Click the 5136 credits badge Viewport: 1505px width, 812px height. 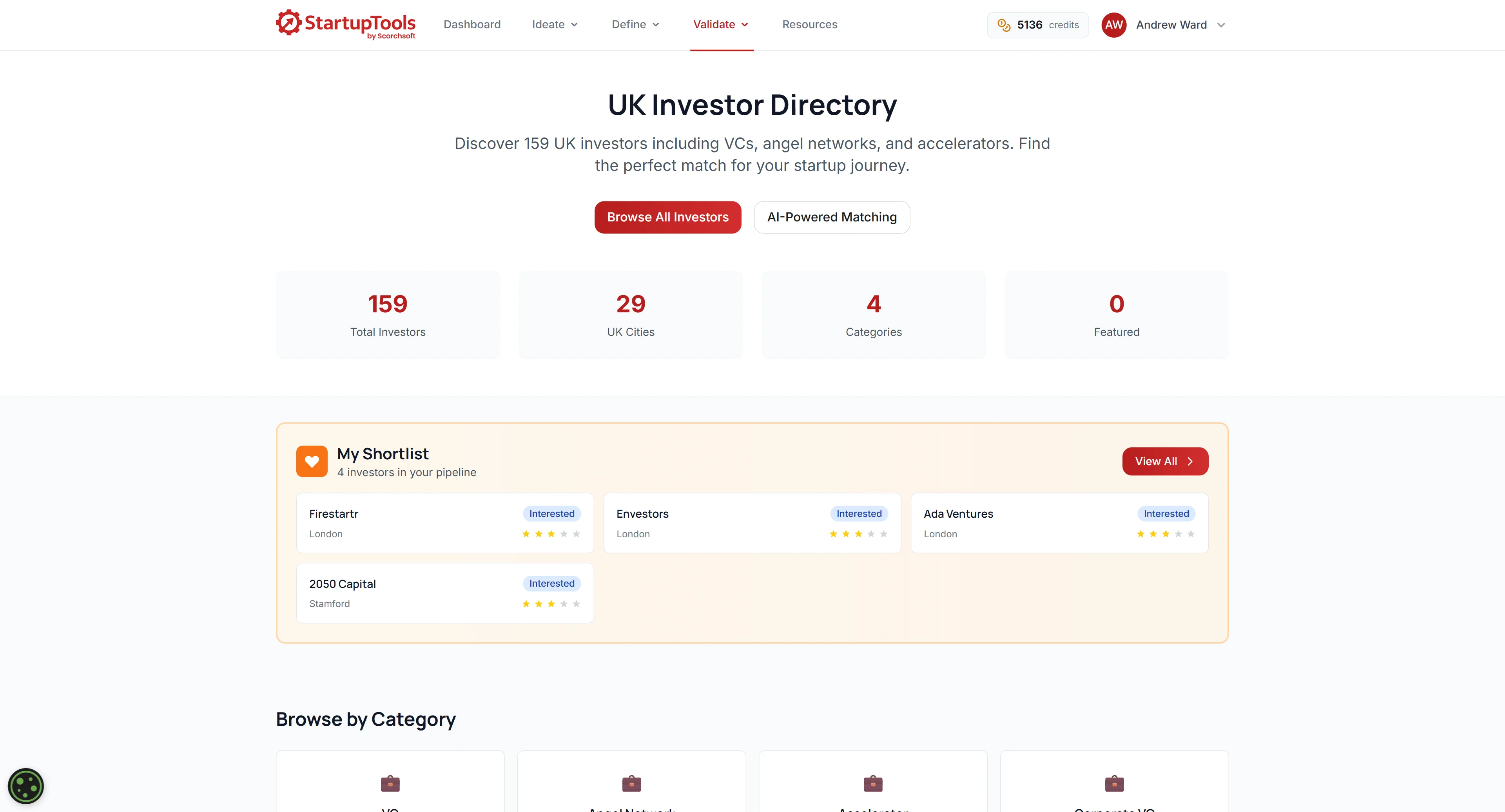point(1037,25)
